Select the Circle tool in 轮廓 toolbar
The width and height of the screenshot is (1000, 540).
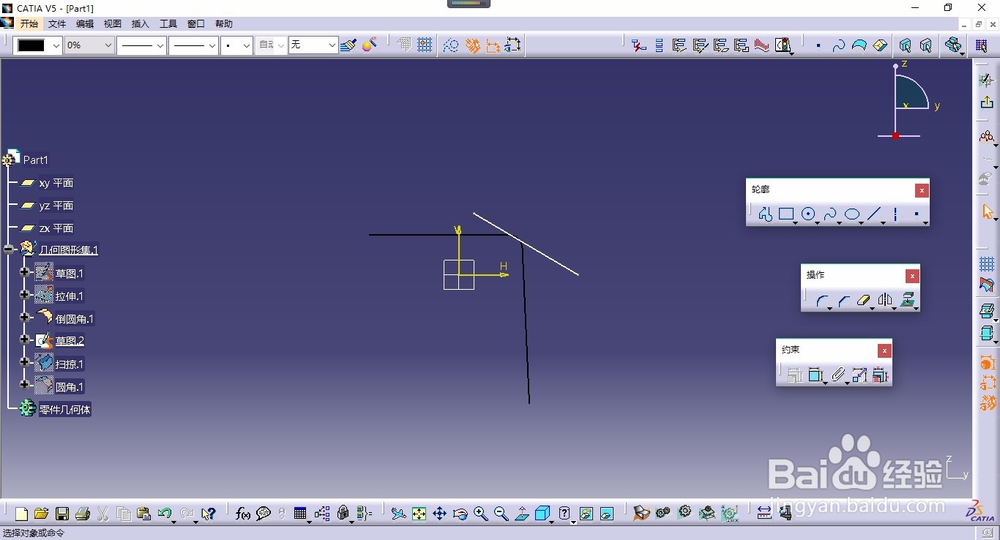click(808, 214)
